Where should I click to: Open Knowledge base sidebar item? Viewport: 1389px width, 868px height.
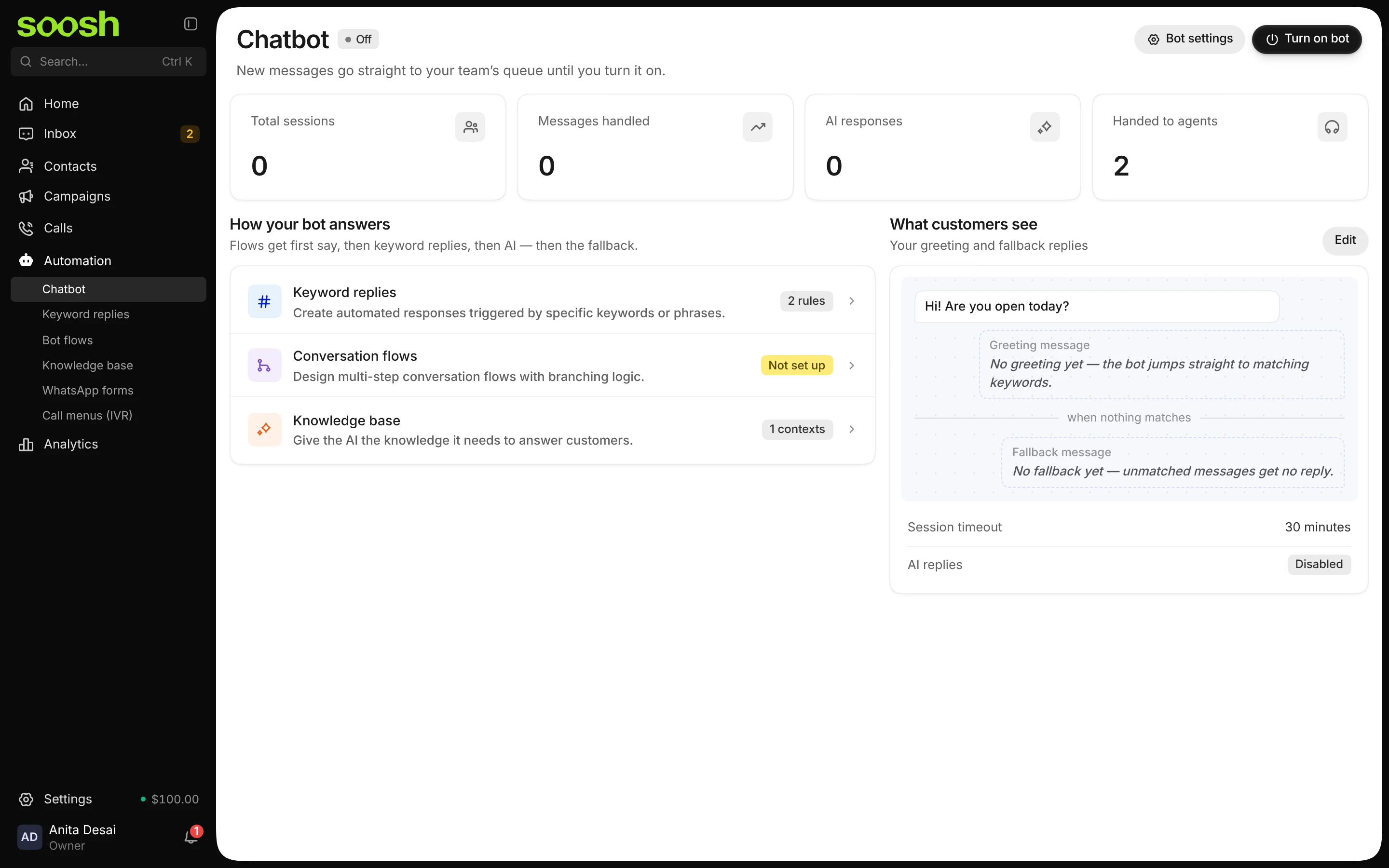point(109,366)
